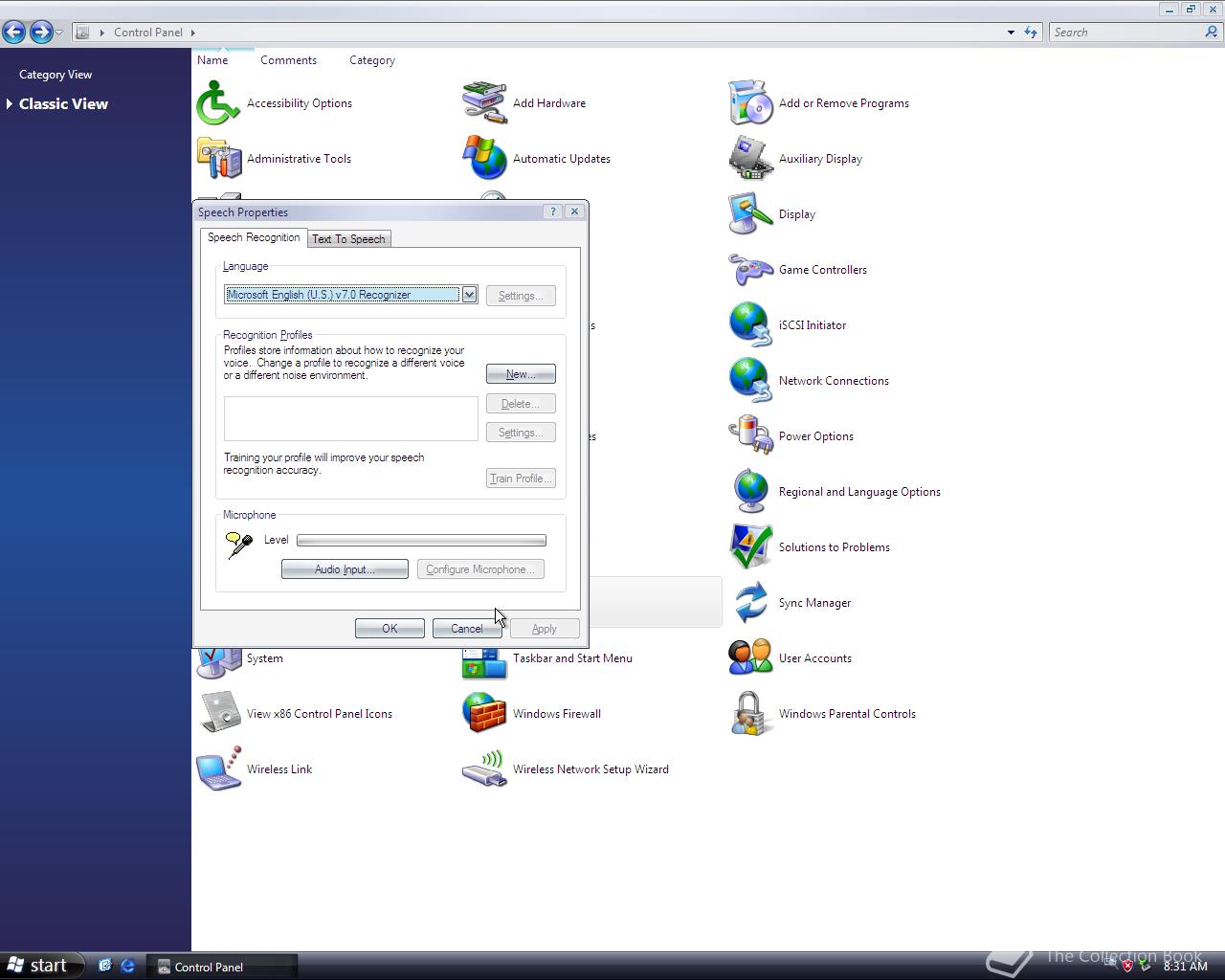Viewport: 1225px width, 980px height.
Task: Sort by the Comments column header
Action: pyautogui.click(x=288, y=60)
